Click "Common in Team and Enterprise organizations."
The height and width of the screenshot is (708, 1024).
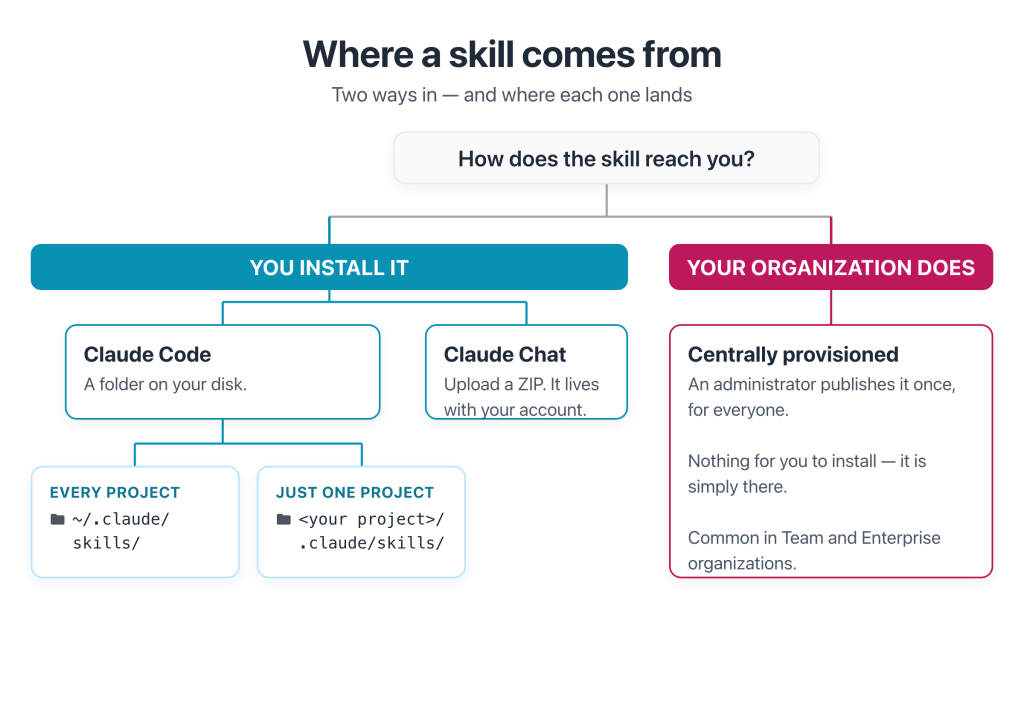(814, 550)
